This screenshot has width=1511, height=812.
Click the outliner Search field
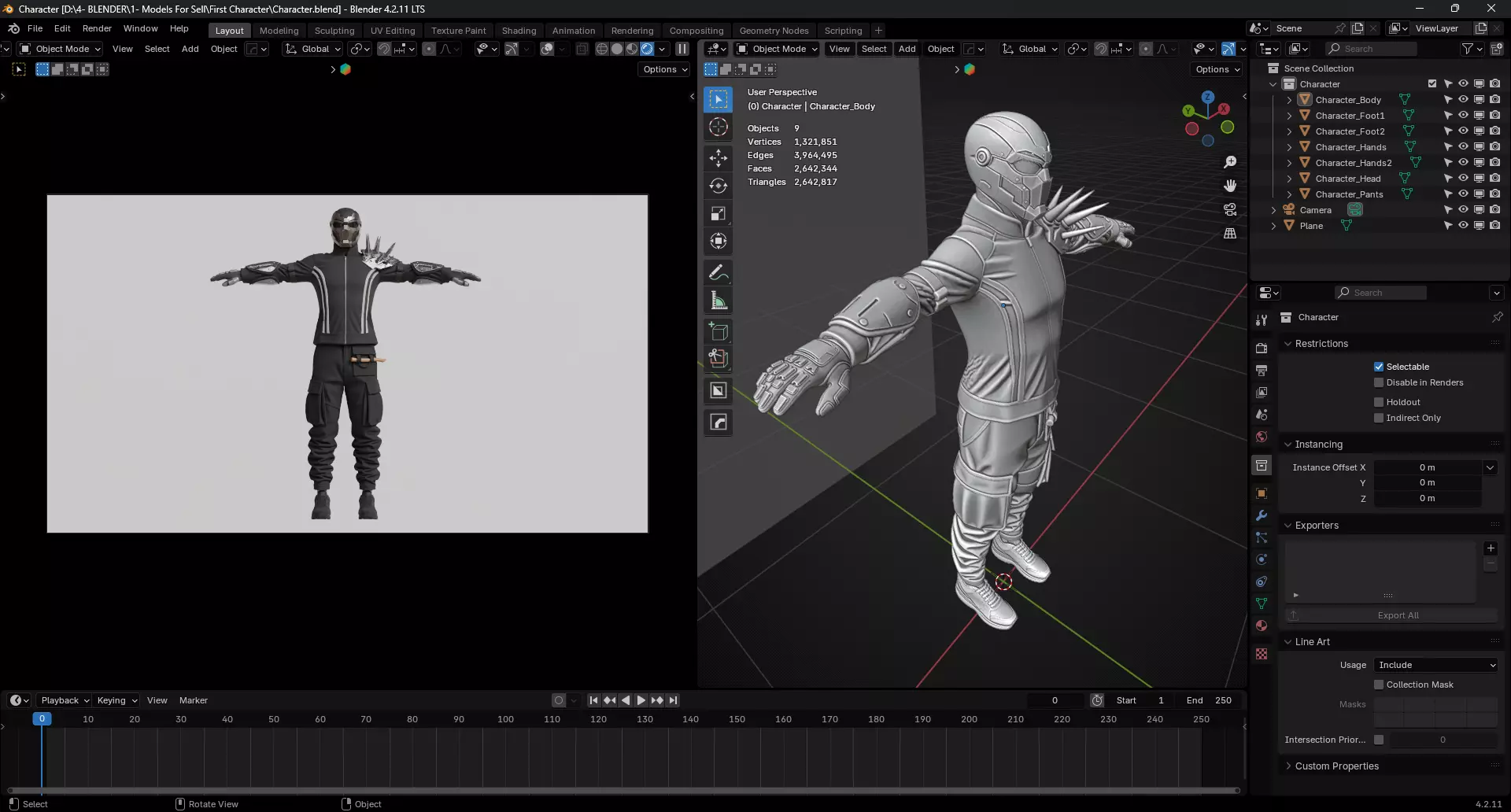click(x=1371, y=49)
